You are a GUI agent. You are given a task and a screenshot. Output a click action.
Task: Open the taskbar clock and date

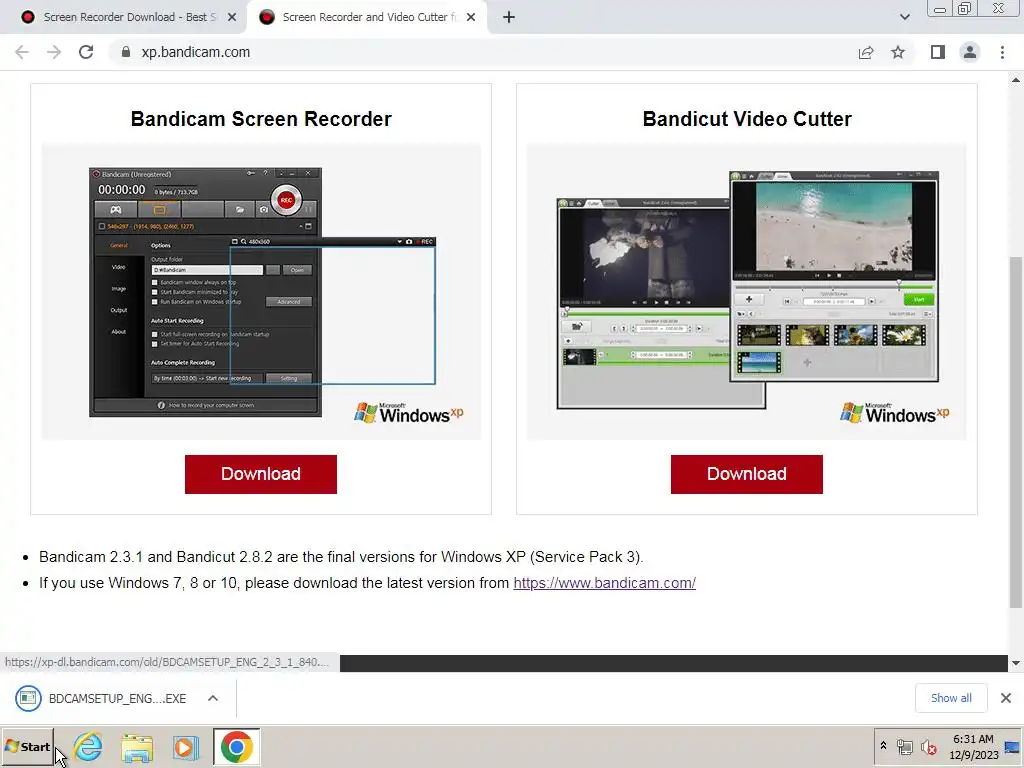973,747
